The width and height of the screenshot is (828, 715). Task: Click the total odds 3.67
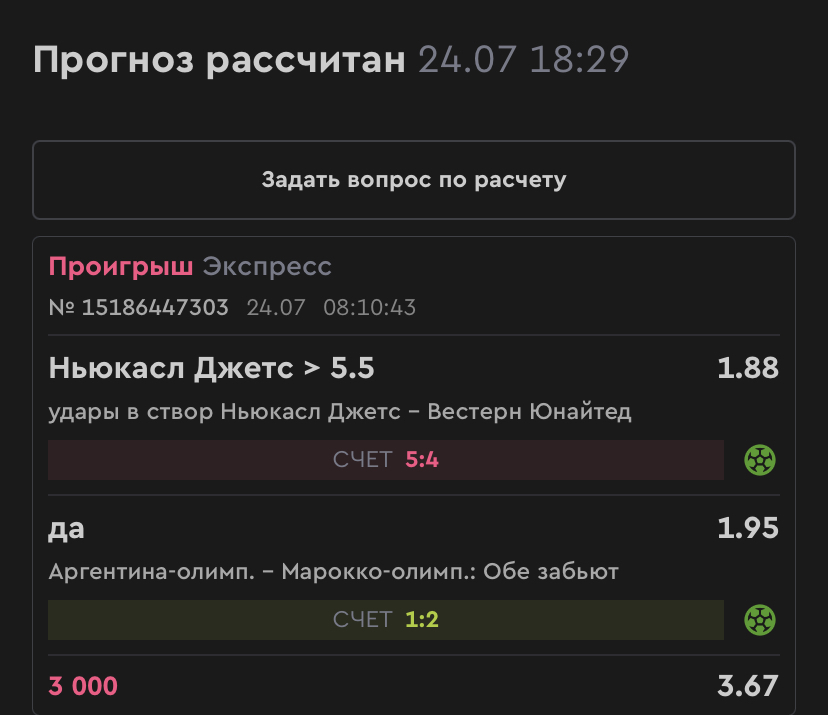tap(748, 686)
